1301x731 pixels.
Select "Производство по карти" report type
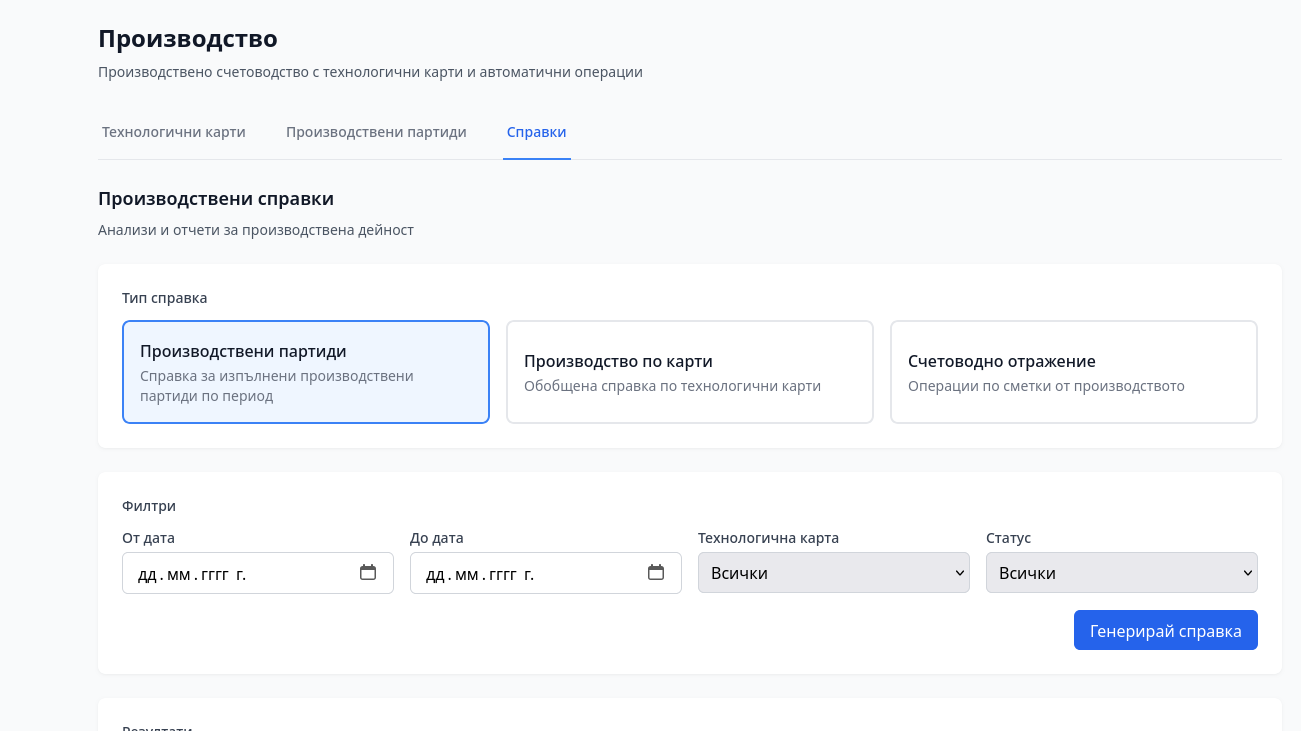coord(690,371)
